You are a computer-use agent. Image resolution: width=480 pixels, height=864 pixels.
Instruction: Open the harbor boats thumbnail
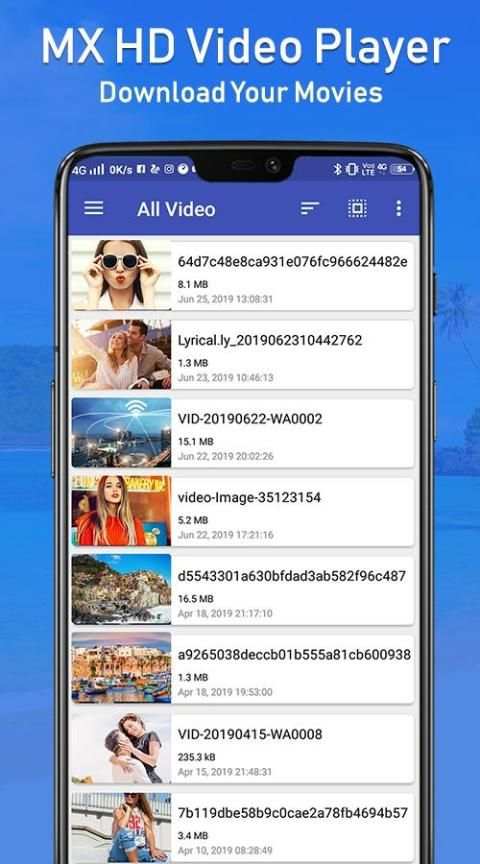122,668
